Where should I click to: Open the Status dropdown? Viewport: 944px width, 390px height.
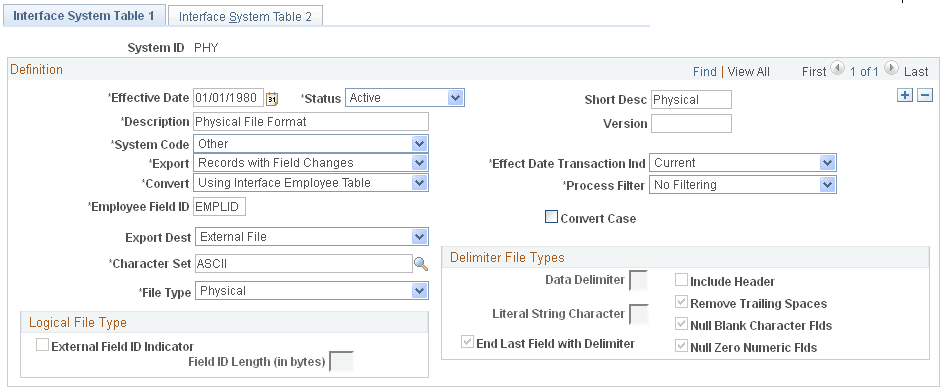(x=405, y=98)
